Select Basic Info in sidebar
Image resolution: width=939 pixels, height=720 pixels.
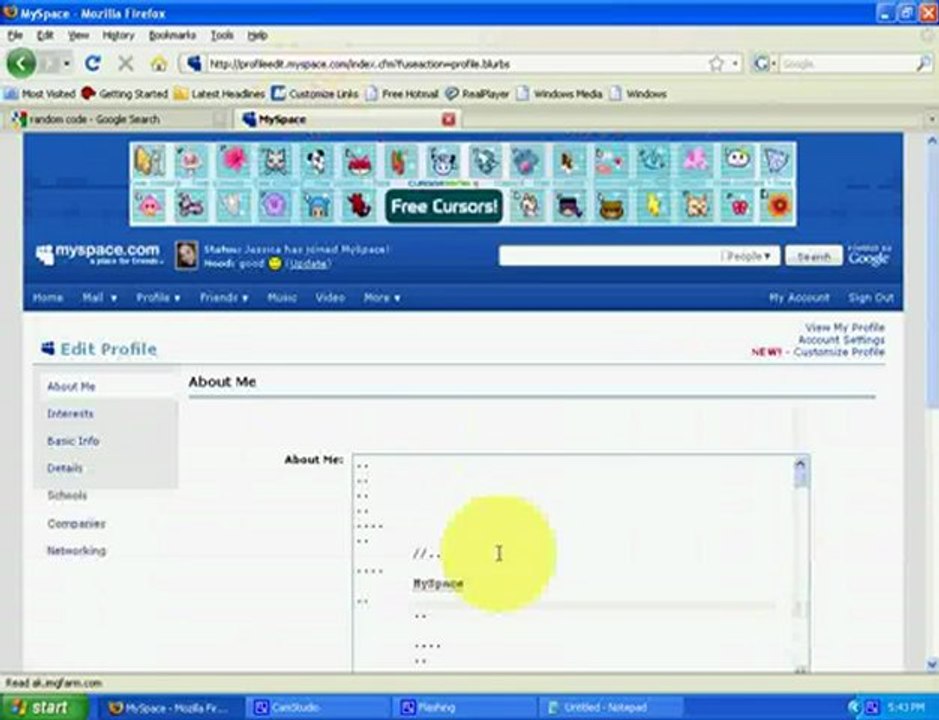[x=73, y=441]
